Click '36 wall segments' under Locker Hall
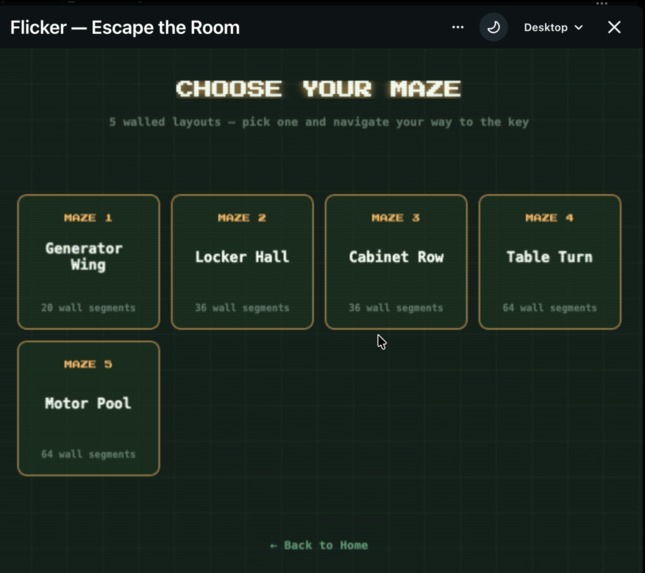 [242, 308]
